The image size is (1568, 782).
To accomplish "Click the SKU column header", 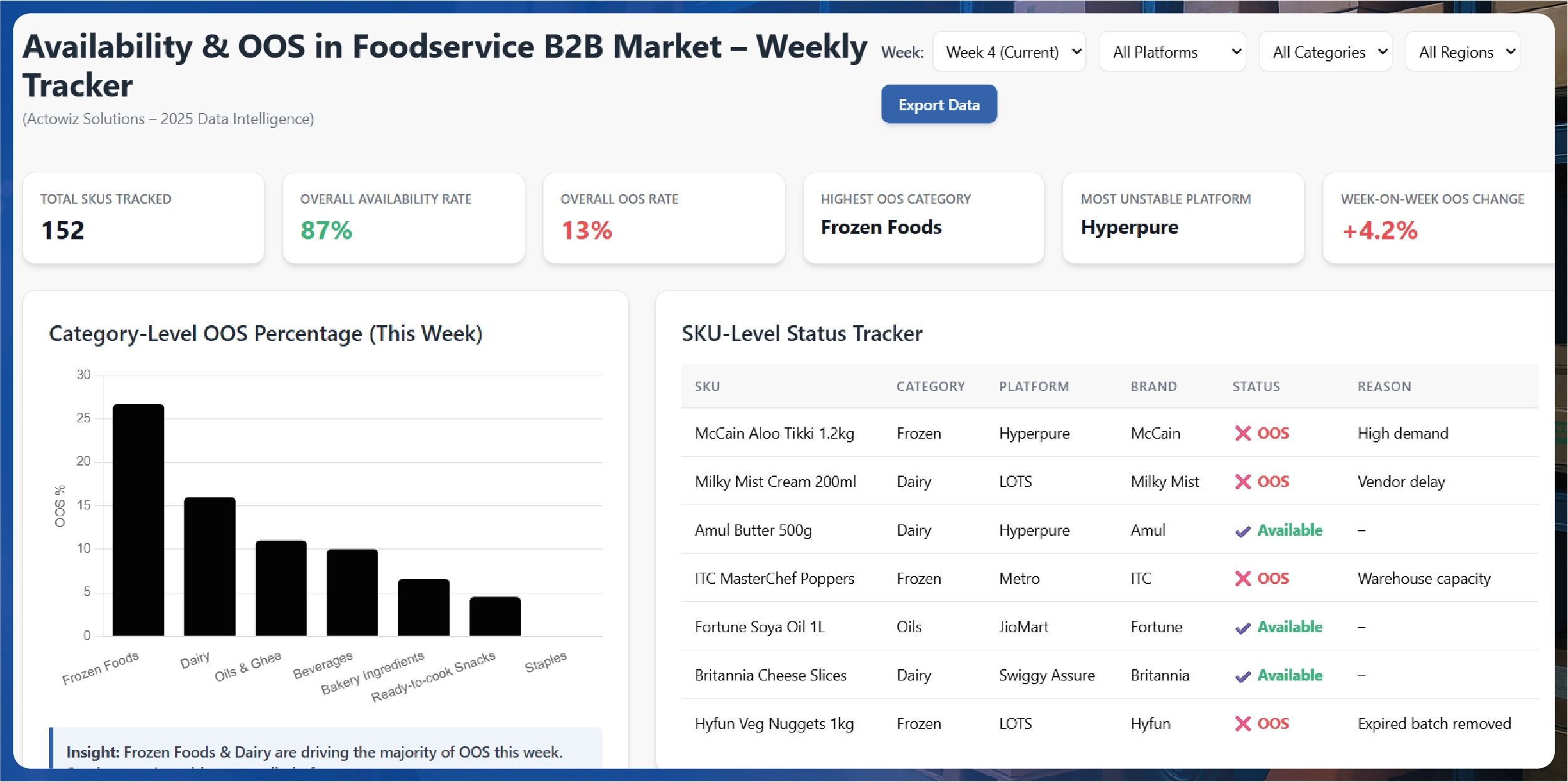I will [x=707, y=387].
